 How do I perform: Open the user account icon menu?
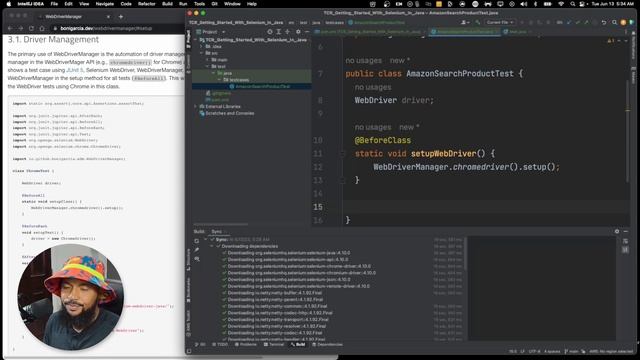(x=464, y=22)
